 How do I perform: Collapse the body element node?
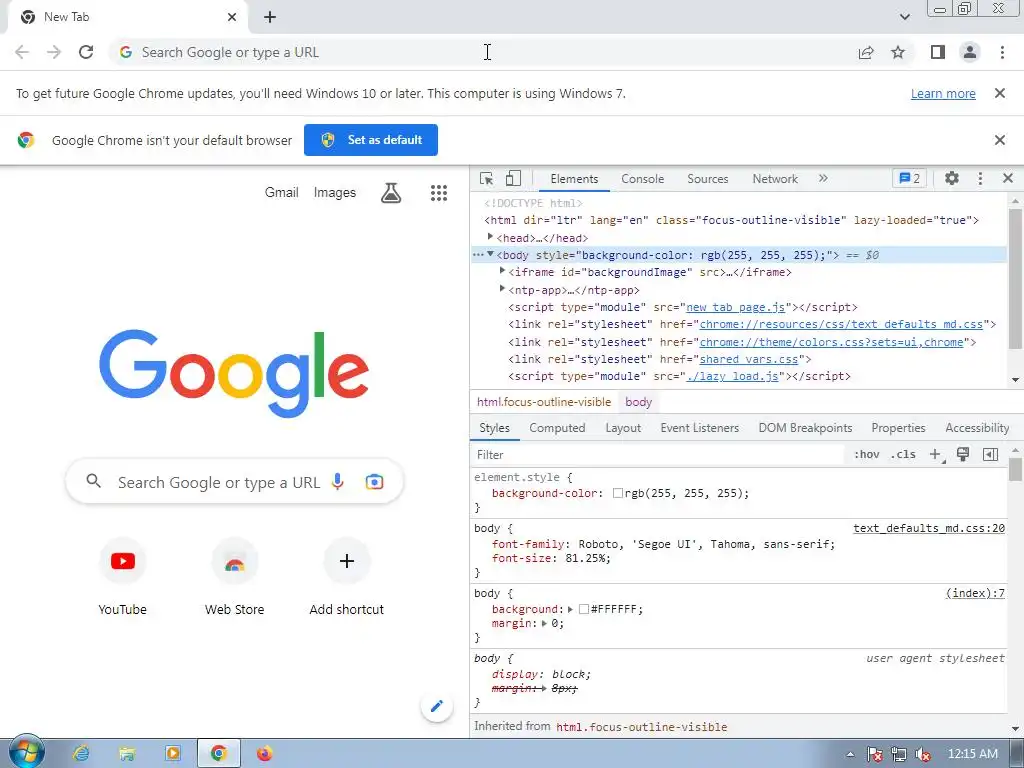[x=490, y=254]
